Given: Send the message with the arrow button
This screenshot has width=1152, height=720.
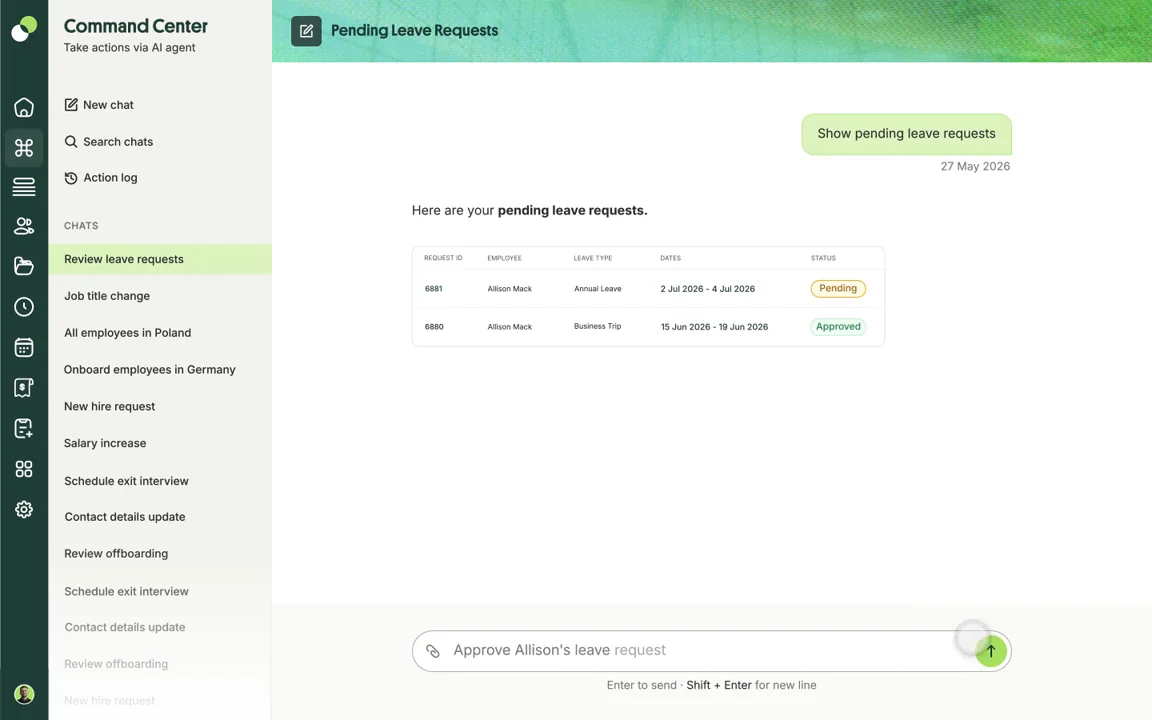Looking at the screenshot, I should point(991,651).
